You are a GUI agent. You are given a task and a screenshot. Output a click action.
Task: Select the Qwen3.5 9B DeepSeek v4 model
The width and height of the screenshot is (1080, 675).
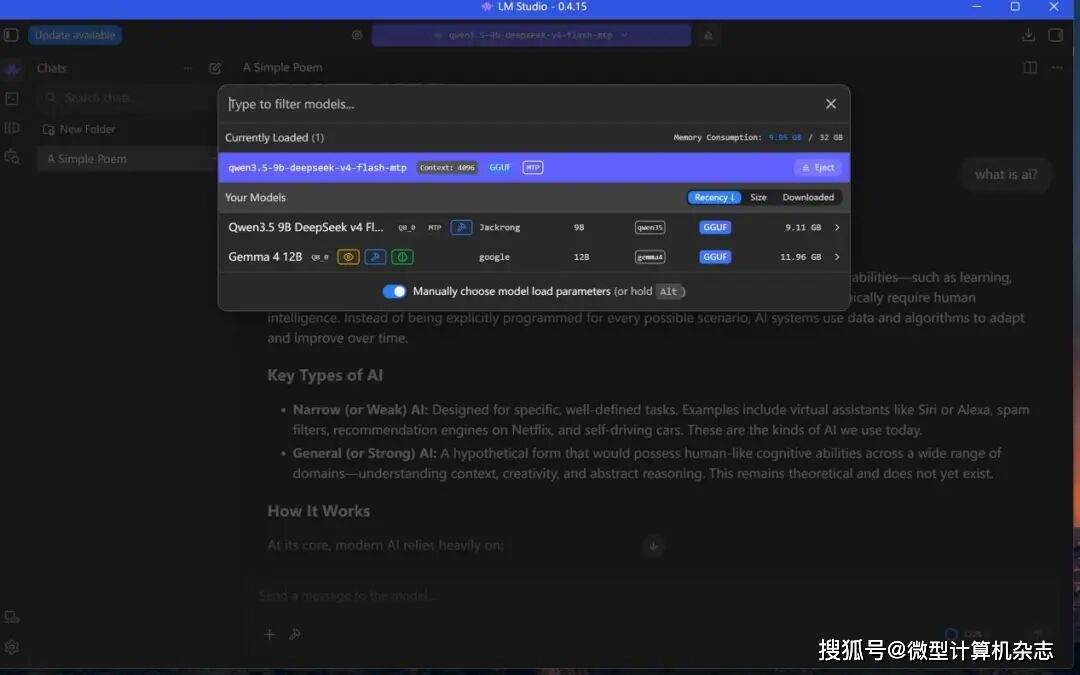point(534,227)
